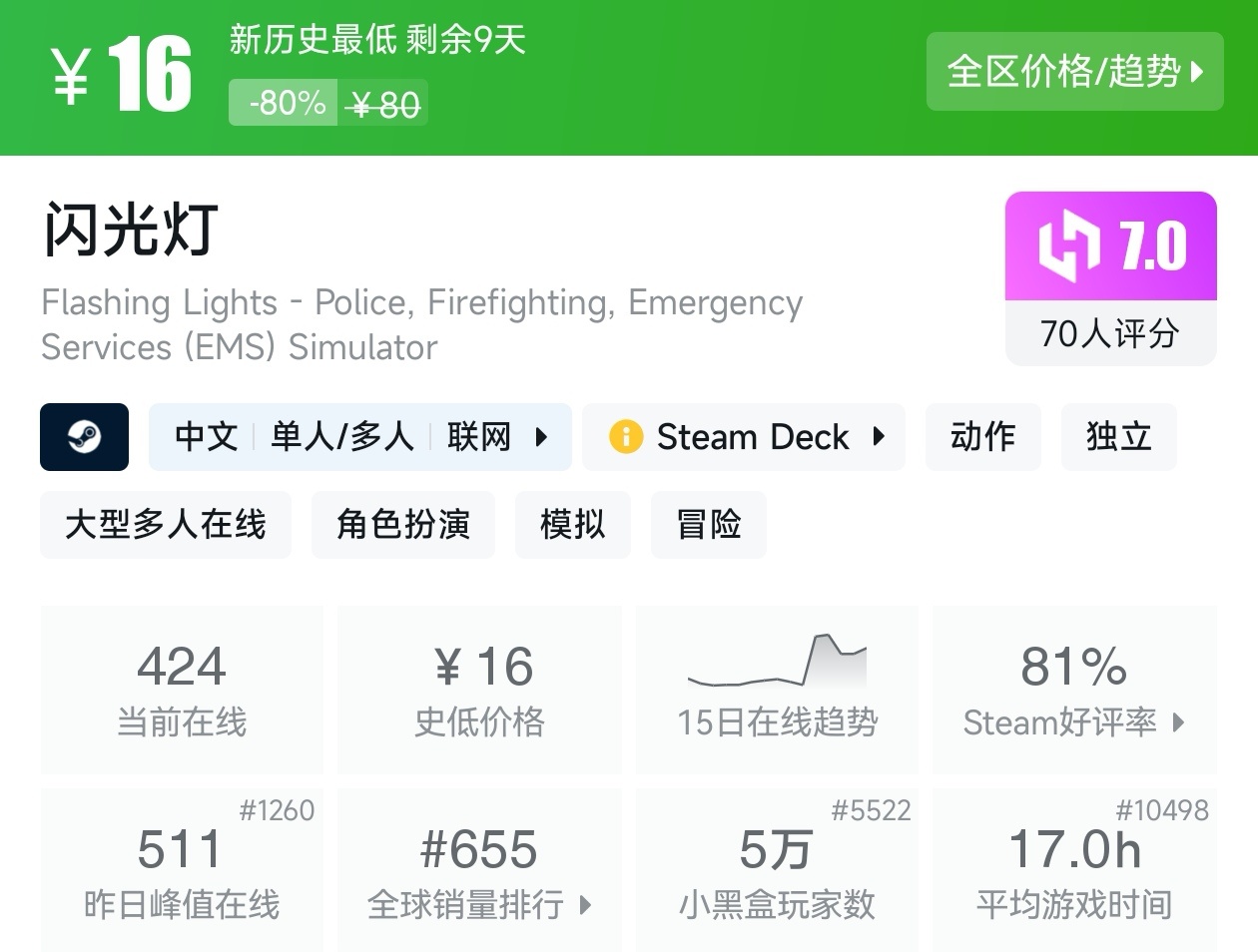This screenshot has height=952, width=1258.
Task: Click the Steam platform icon
Action: point(84,437)
